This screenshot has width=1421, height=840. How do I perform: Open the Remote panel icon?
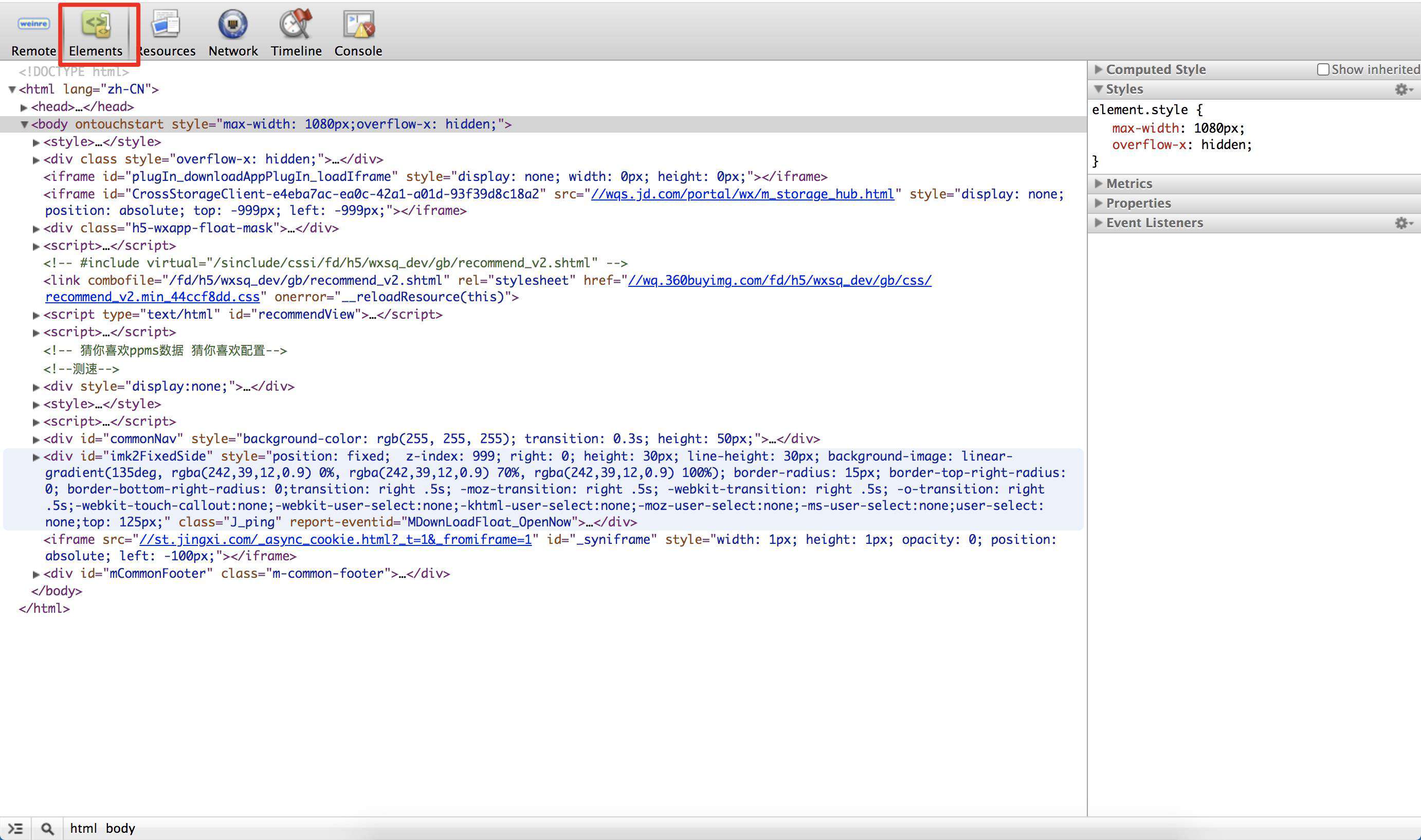[33, 24]
